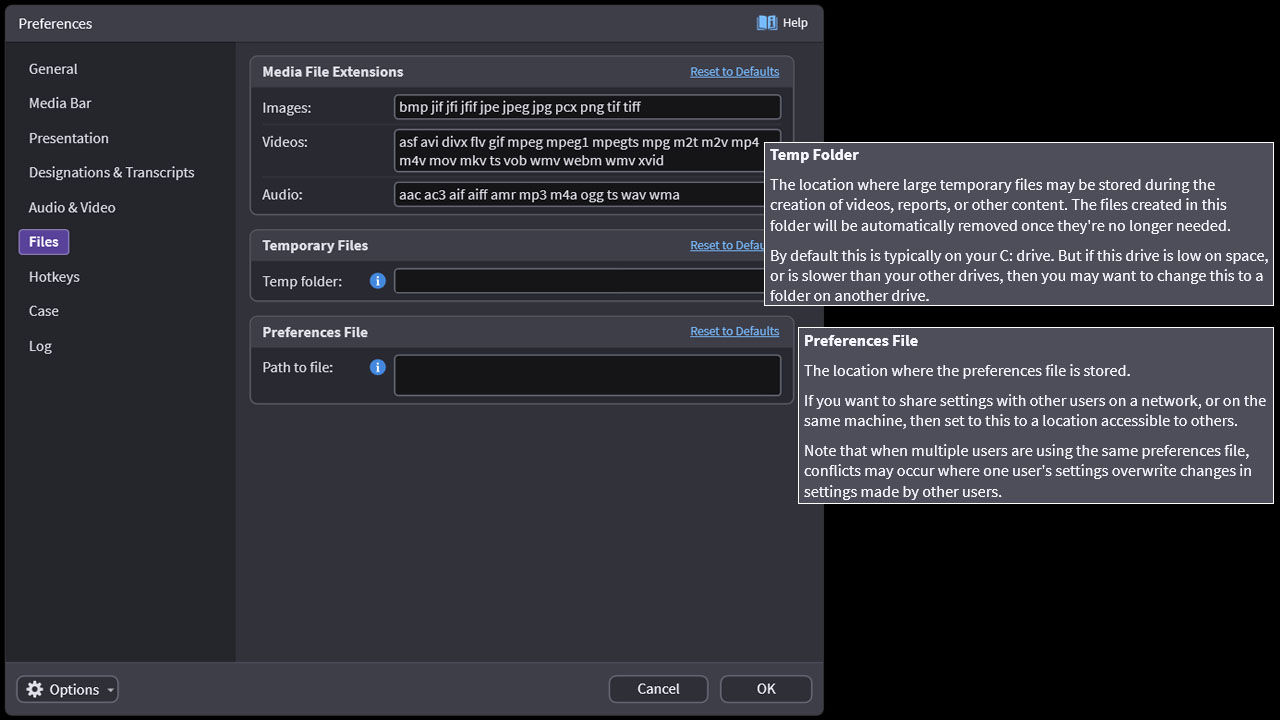Open Audio & Video preferences
This screenshot has height=720, width=1280.
(72, 207)
